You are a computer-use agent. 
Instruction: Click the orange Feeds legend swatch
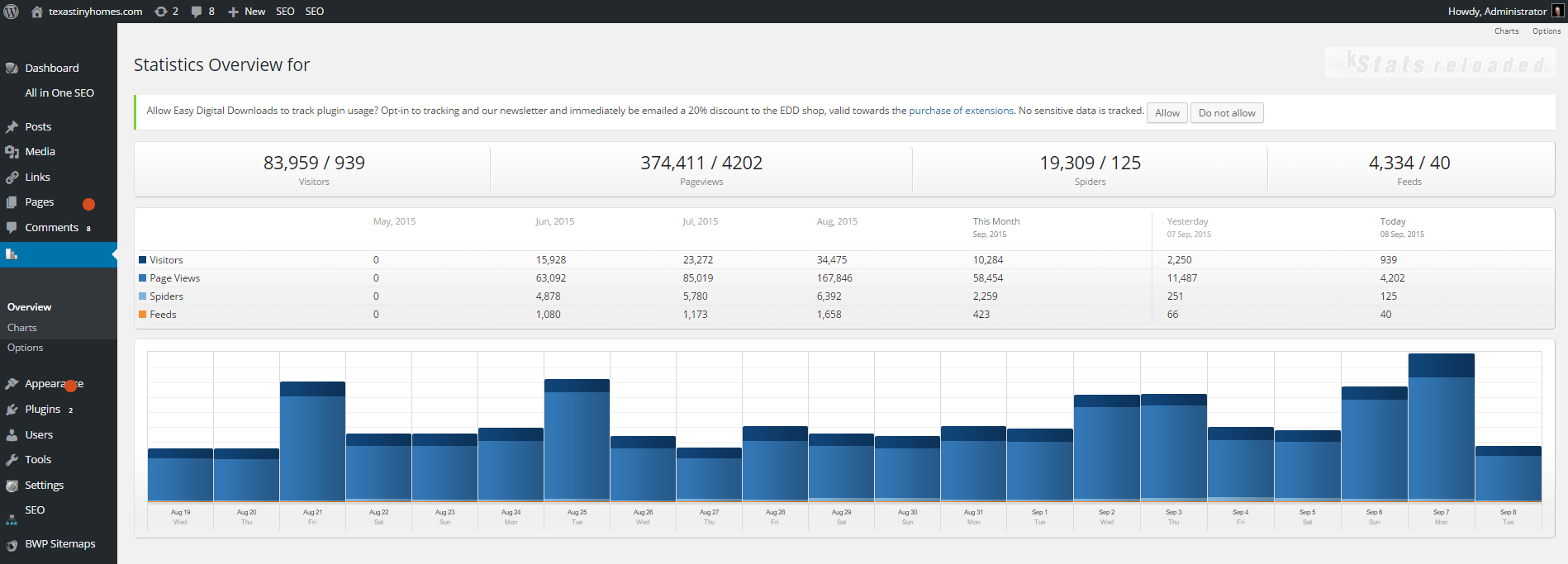click(x=143, y=315)
